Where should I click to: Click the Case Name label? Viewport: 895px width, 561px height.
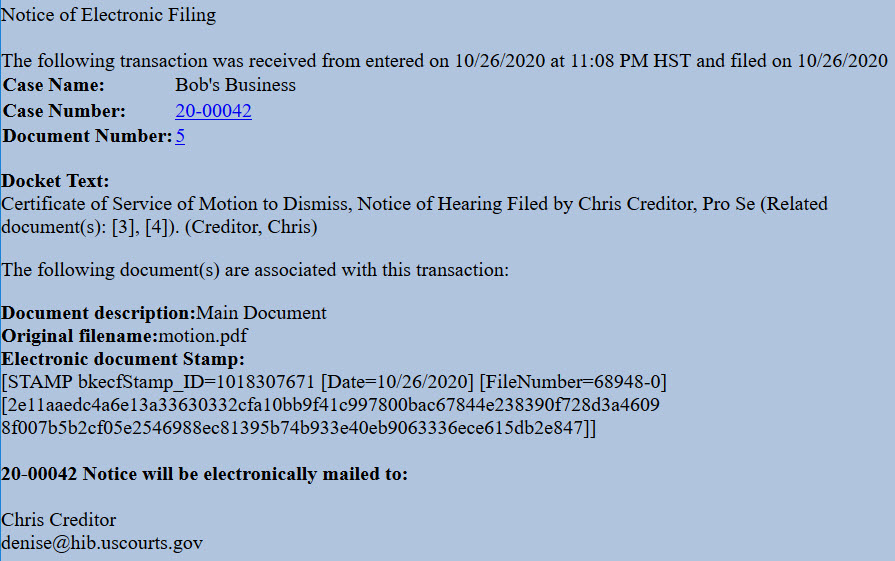tap(54, 85)
